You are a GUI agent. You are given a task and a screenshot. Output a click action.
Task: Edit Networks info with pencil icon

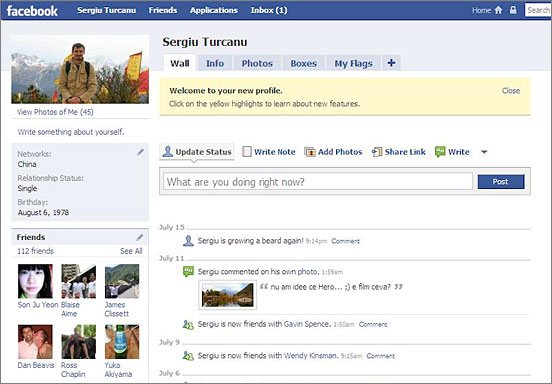[x=140, y=152]
